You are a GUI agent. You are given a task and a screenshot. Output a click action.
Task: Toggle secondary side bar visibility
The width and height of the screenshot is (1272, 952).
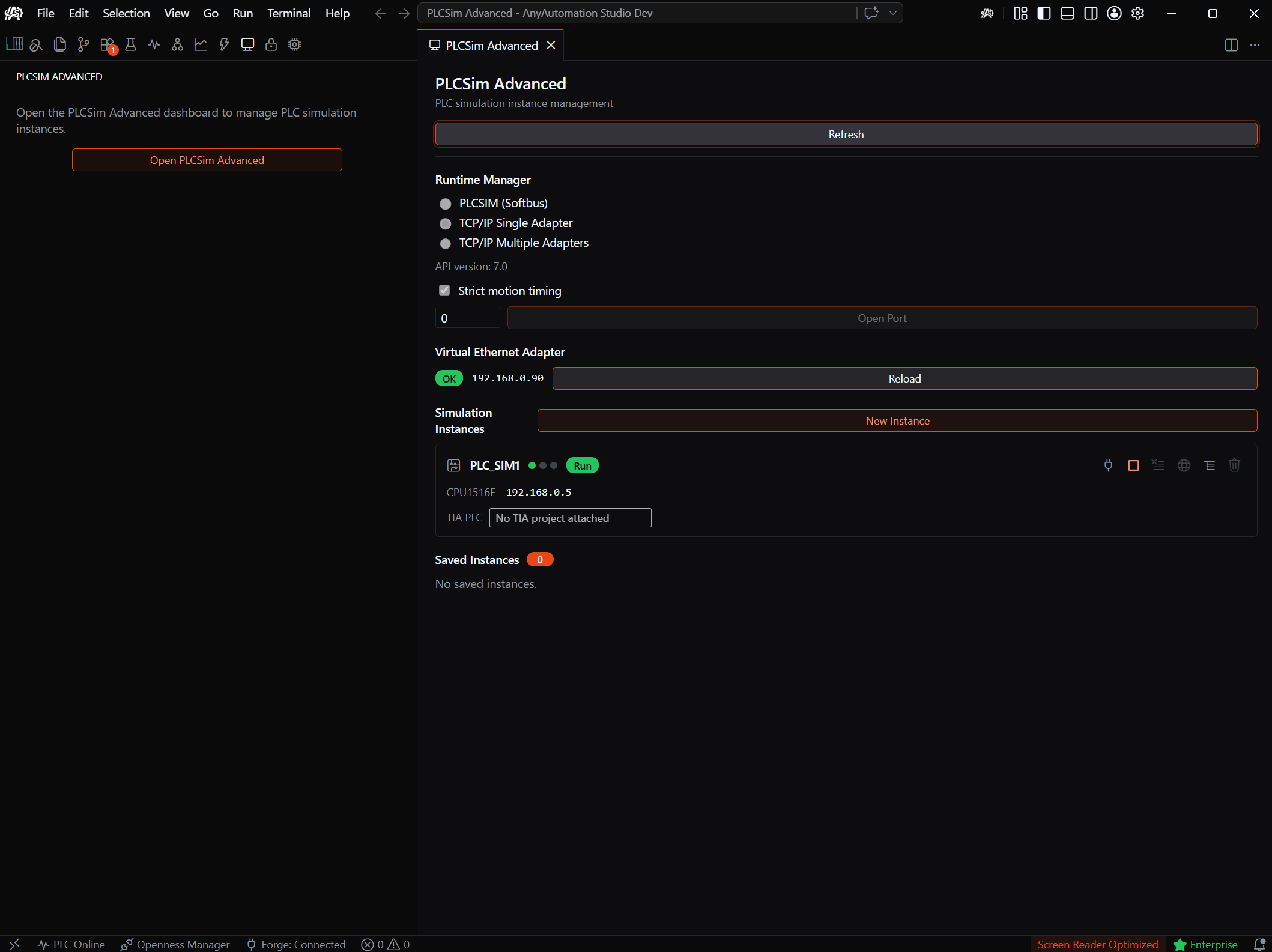pyautogui.click(x=1091, y=13)
